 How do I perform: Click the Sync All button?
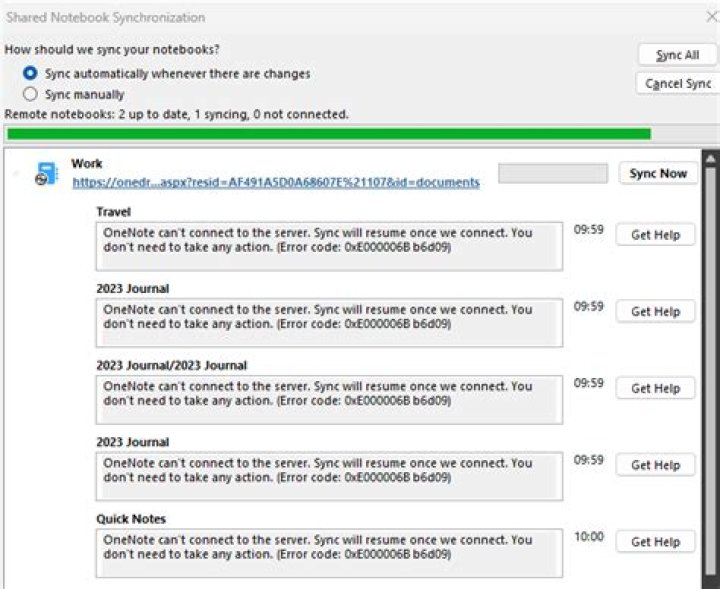pos(677,55)
